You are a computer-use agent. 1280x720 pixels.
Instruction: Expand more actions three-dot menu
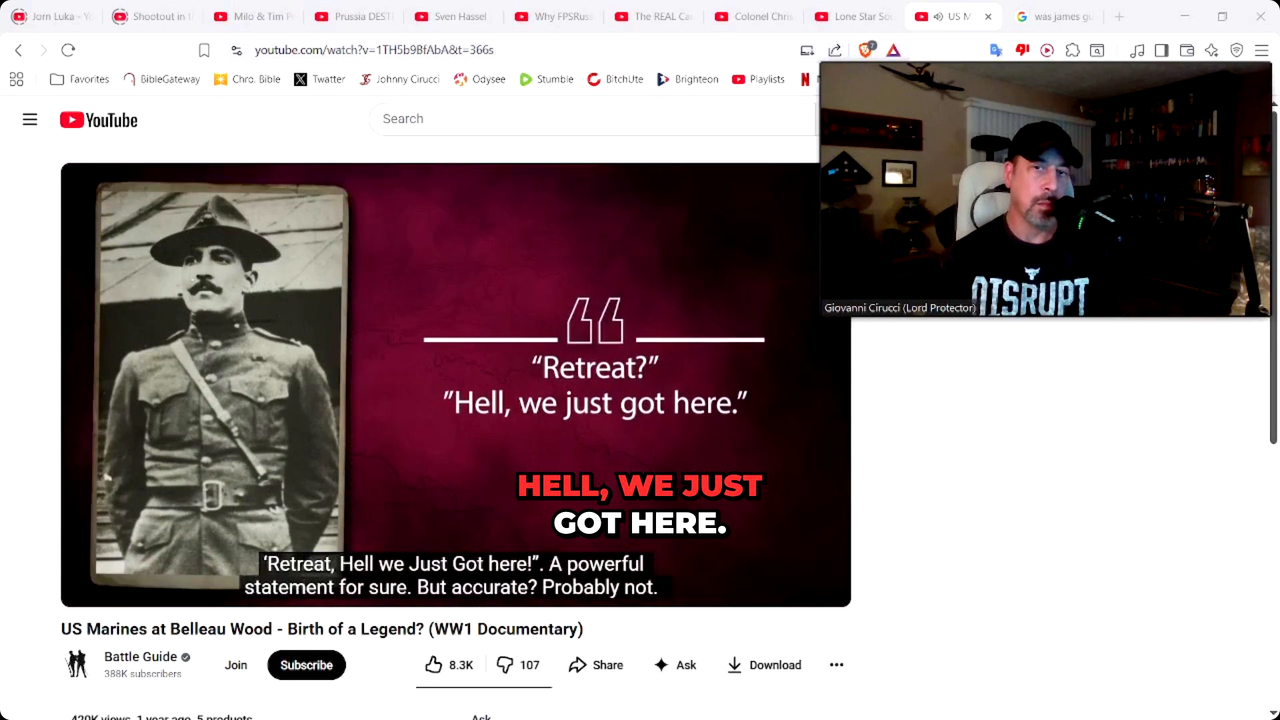pos(836,665)
